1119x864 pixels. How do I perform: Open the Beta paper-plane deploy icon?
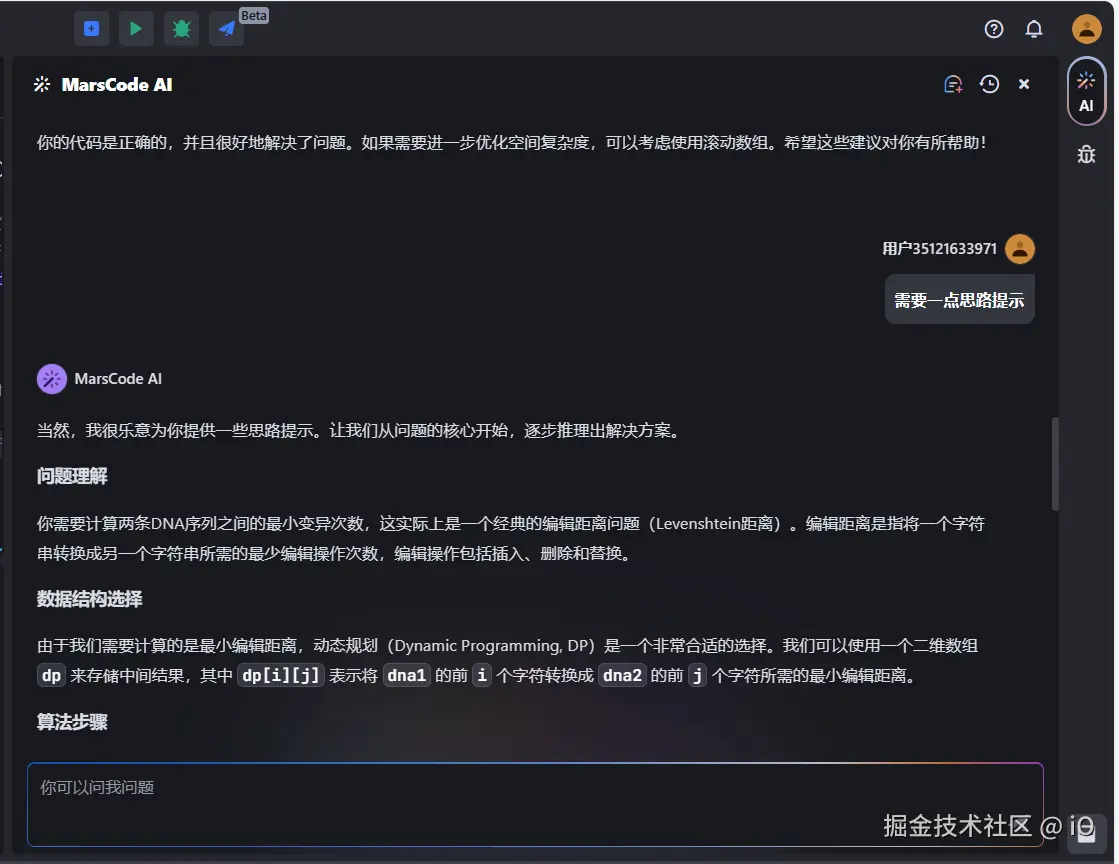[x=227, y=29]
